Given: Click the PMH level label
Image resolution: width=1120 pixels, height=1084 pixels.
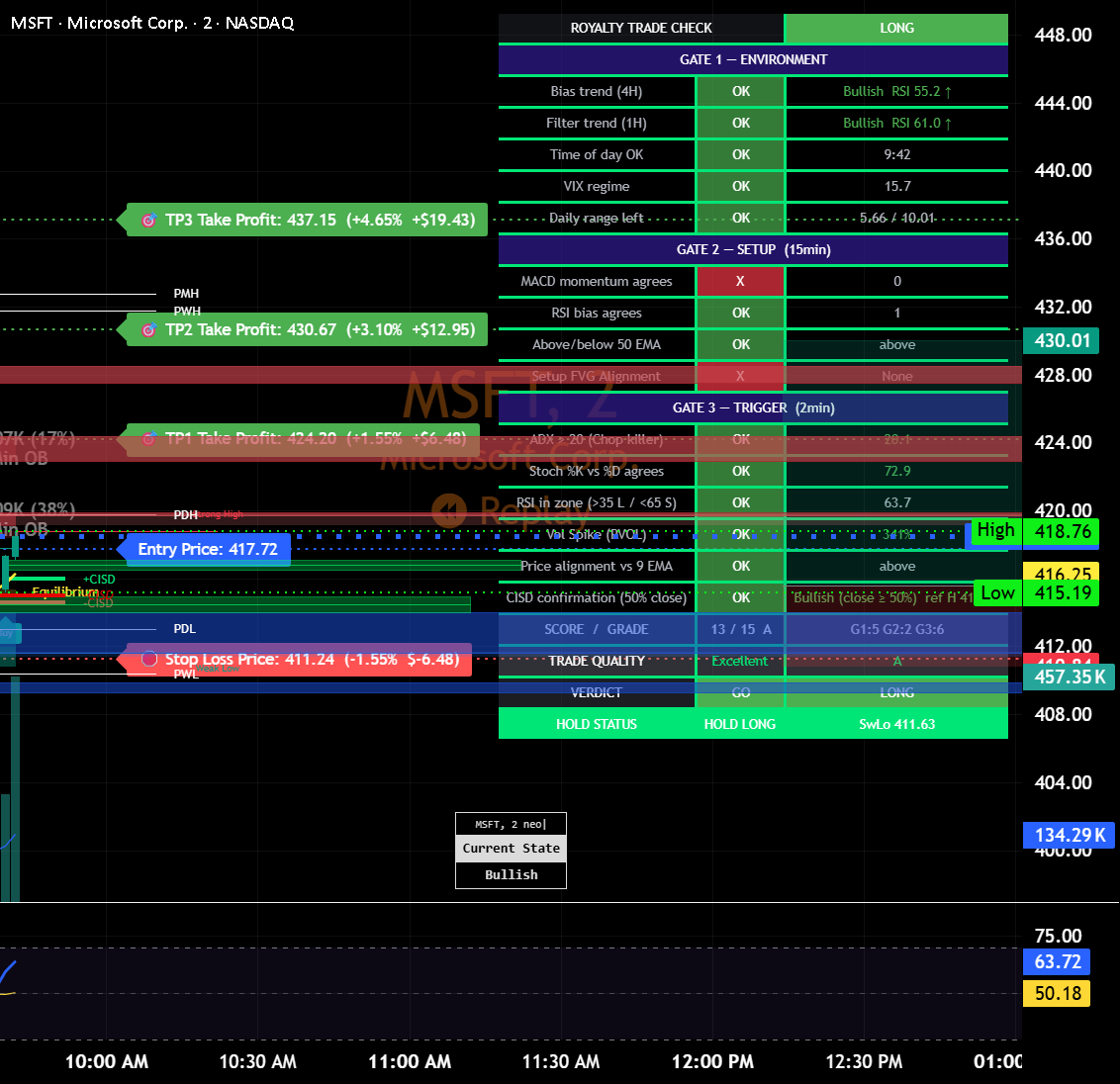Looking at the screenshot, I should pyautogui.click(x=186, y=294).
